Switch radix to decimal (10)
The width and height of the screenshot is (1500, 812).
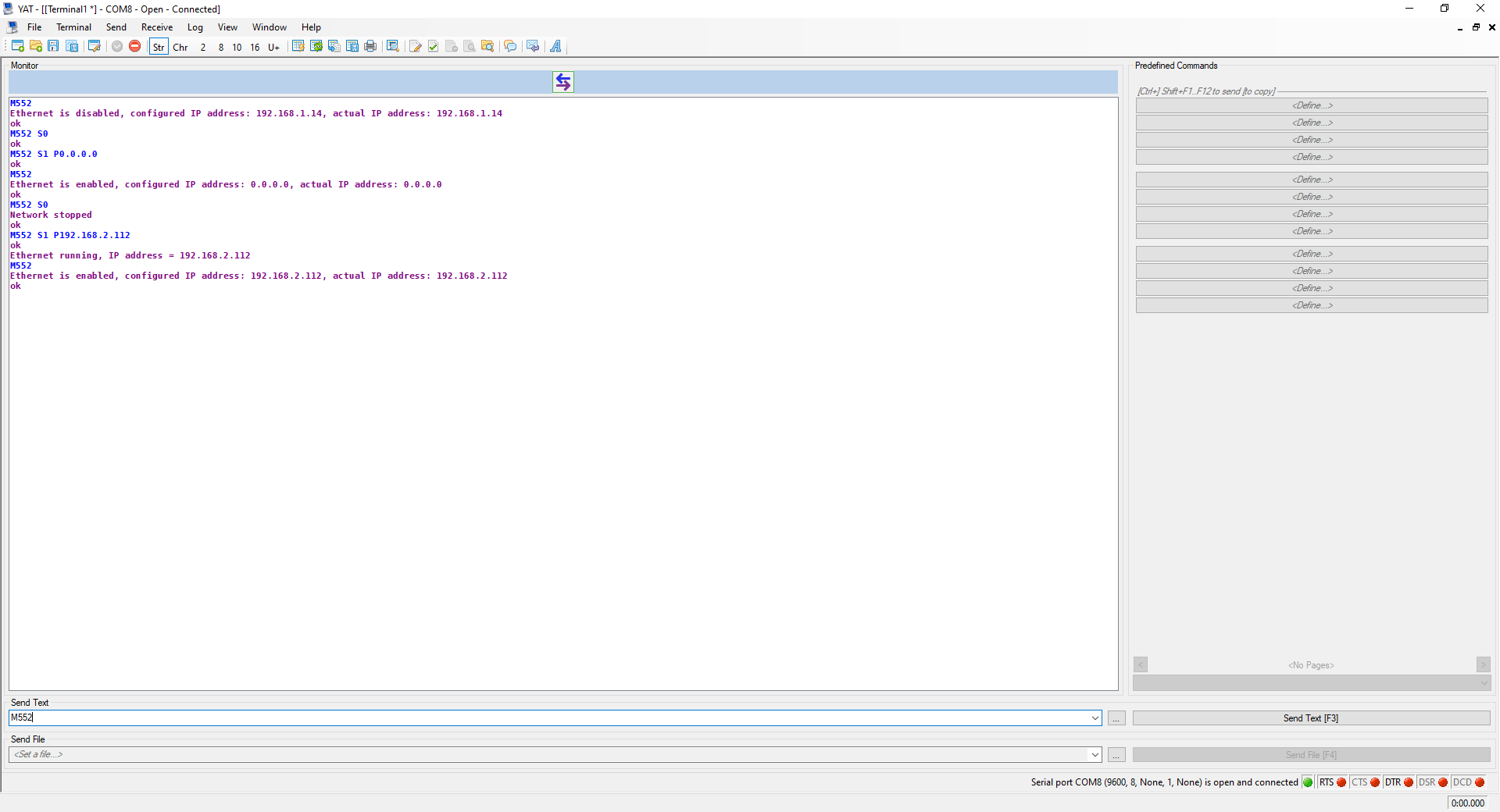tap(237, 47)
